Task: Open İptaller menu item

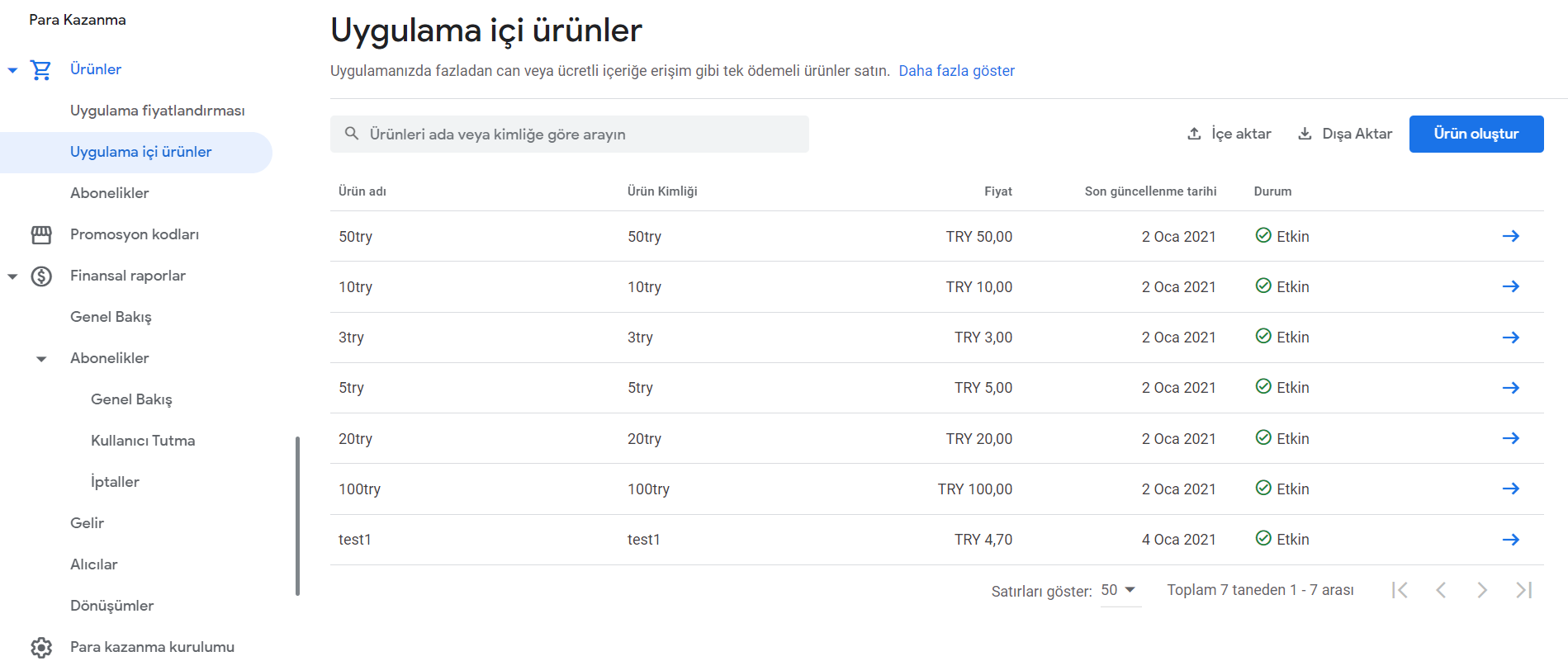Action: point(115,482)
